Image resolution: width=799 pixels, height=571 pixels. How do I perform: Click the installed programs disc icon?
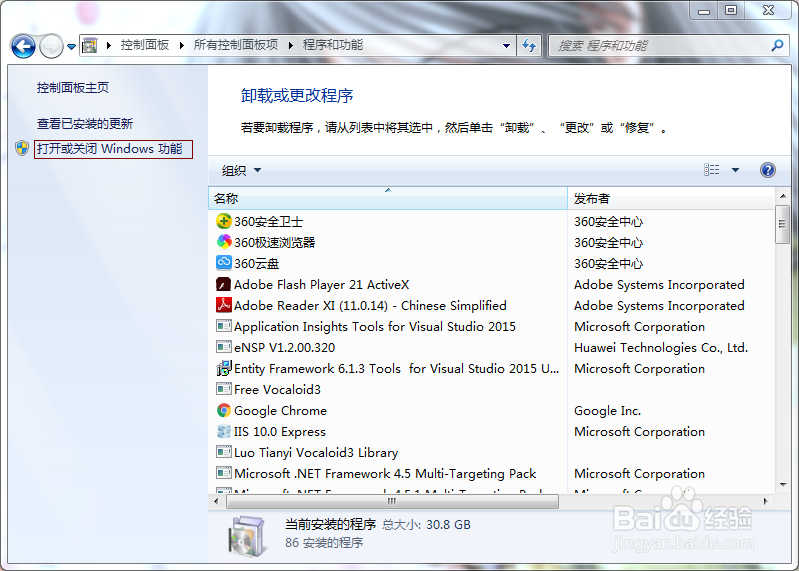[x=247, y=536]
